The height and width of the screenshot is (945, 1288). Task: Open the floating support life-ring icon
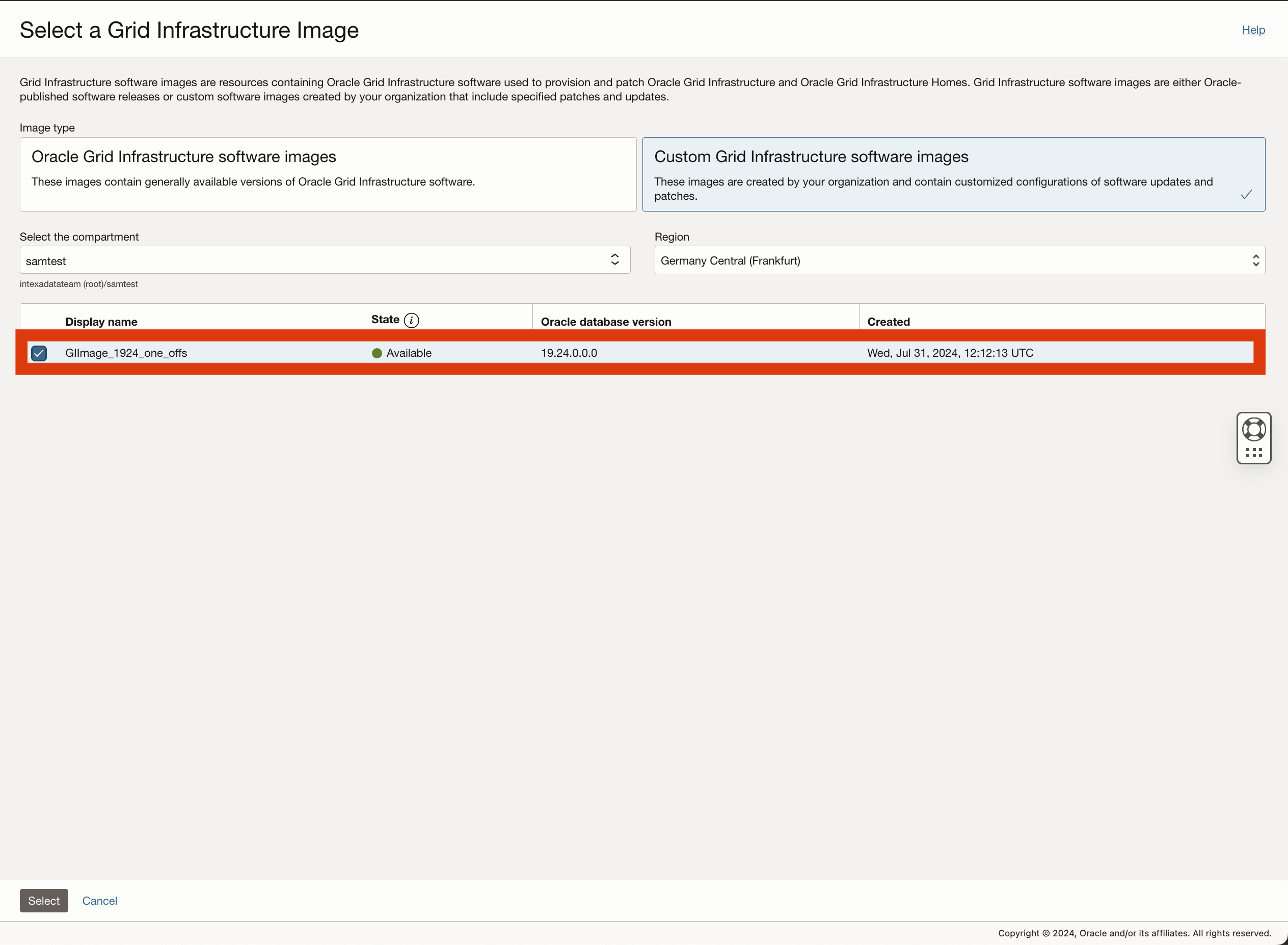1253,427
